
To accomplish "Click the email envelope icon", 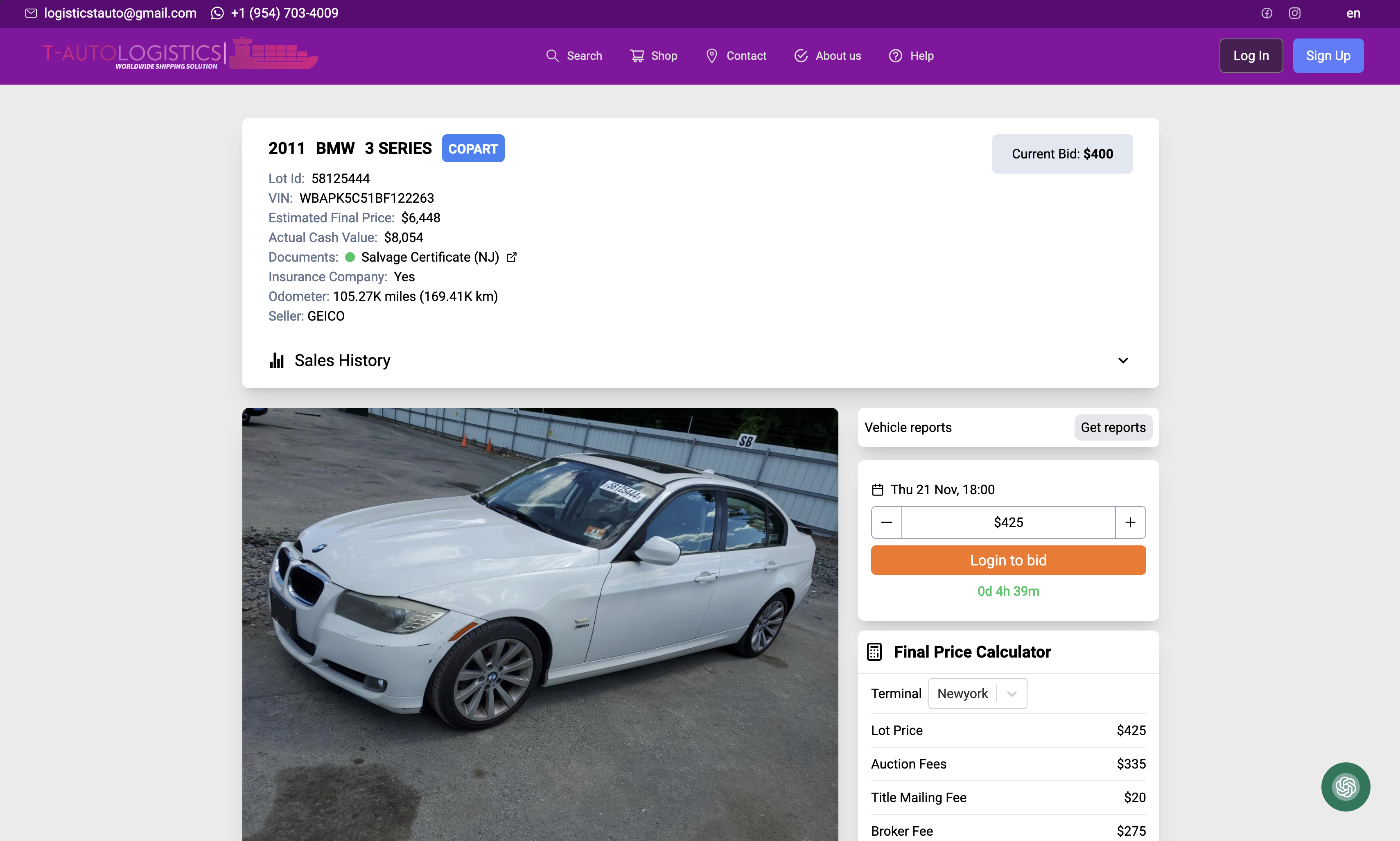I will pyautogui.click(x=31, y=13).
